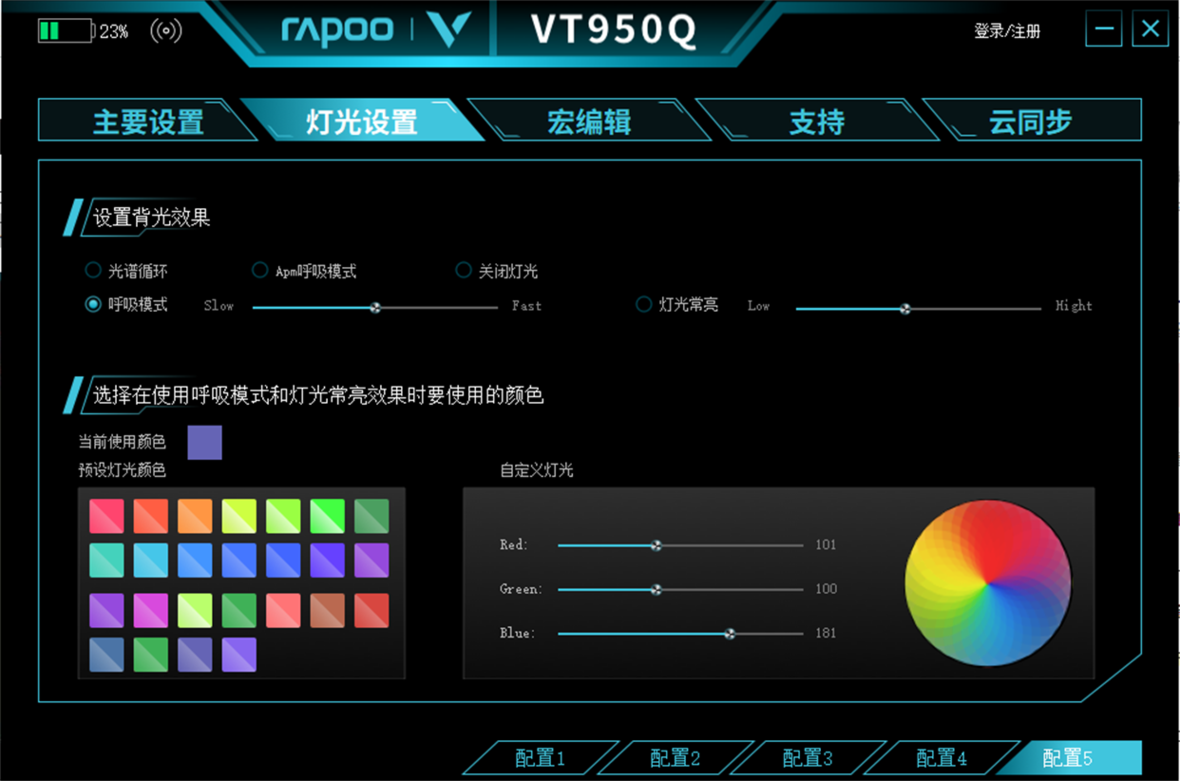The height and width of the screenshot is (781, 1180).
Task: Select the 光谱循环 spectrum cycle mode
Action: [x=93, y=270]
